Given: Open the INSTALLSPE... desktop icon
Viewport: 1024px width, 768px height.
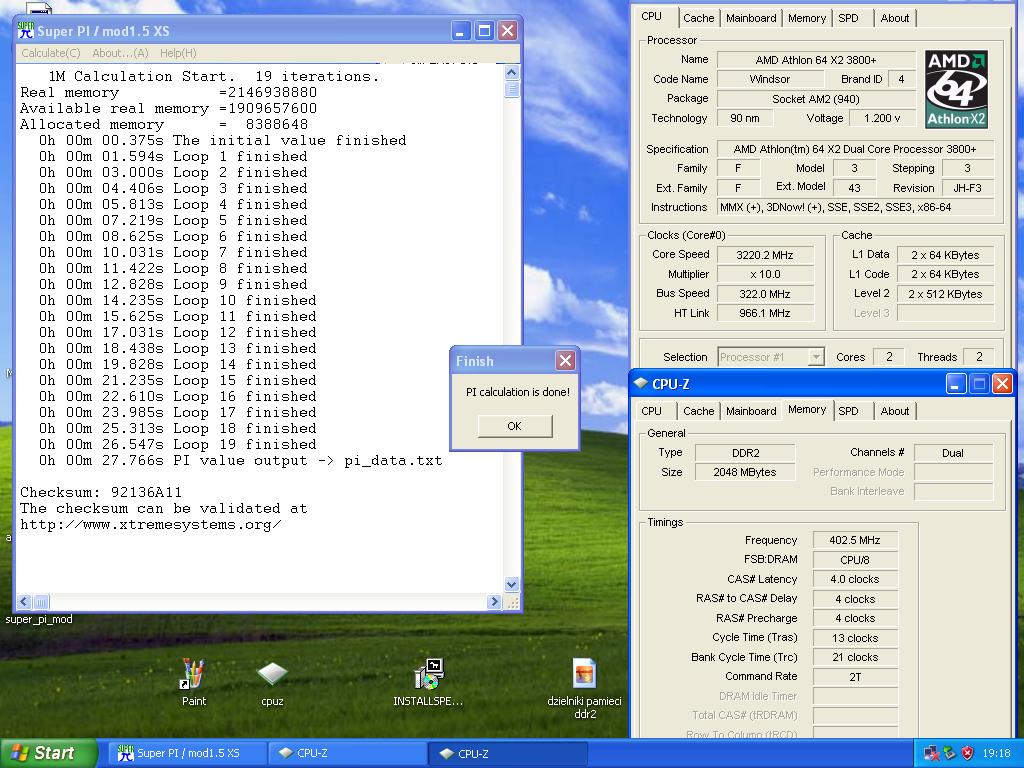Looking at the screenshot, I should click(428, 682).
